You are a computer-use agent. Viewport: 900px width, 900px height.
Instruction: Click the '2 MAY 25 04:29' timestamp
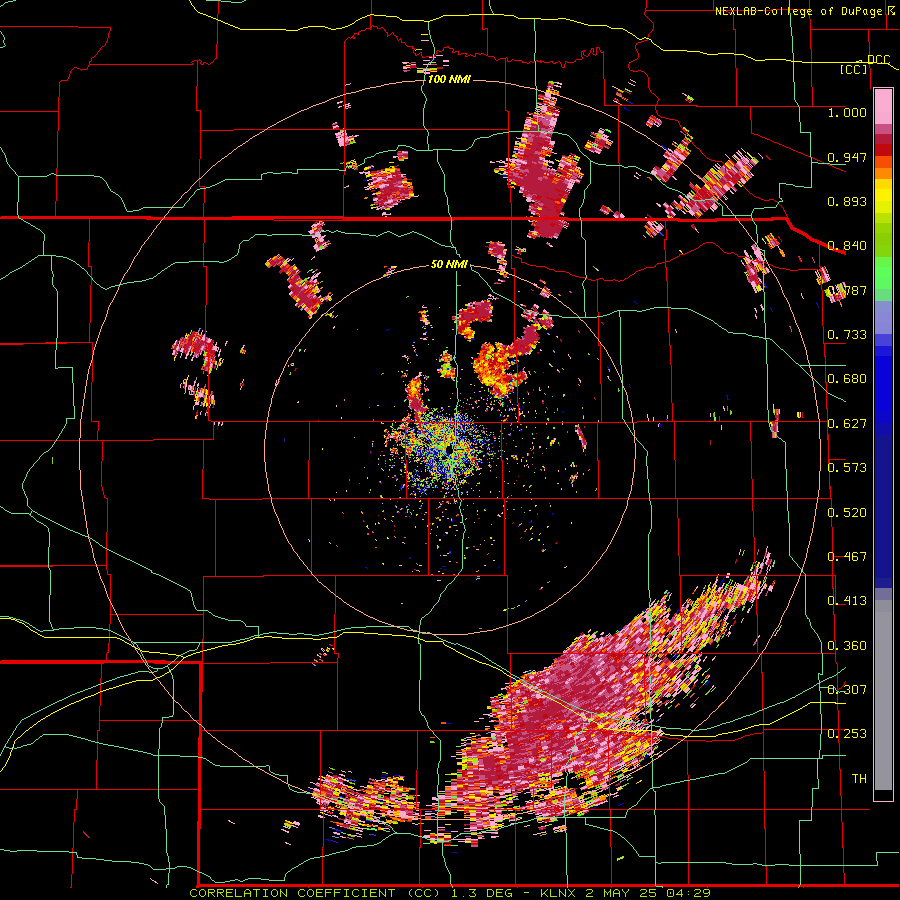(x=648, y=893)
